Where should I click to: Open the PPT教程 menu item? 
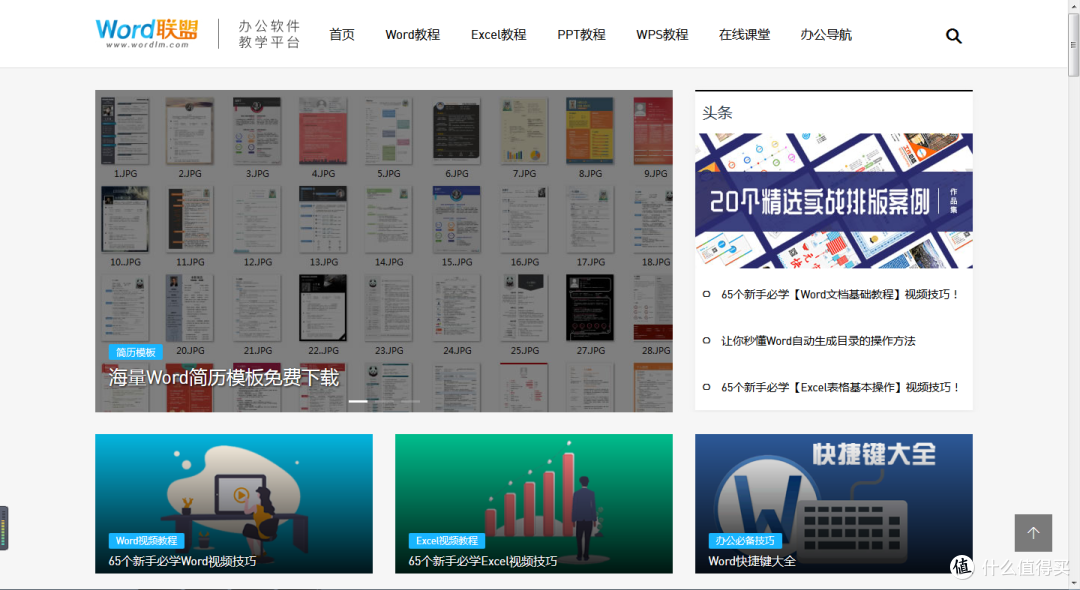581,34
